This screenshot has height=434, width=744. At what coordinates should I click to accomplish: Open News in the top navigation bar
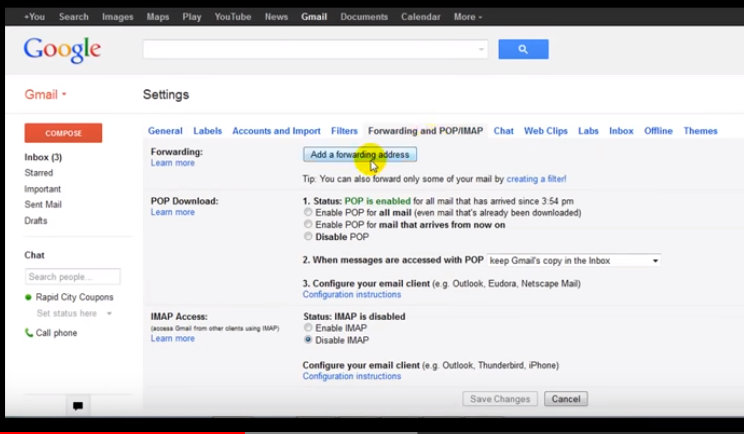point(276,17)
